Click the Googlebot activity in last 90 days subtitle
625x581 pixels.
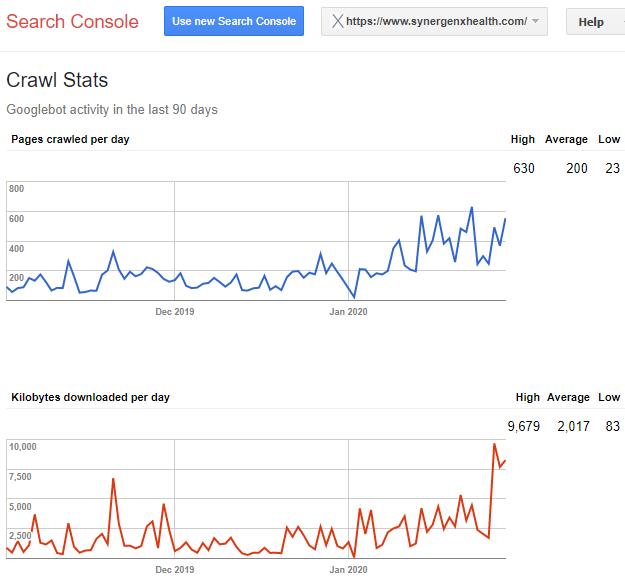(112, 110)
